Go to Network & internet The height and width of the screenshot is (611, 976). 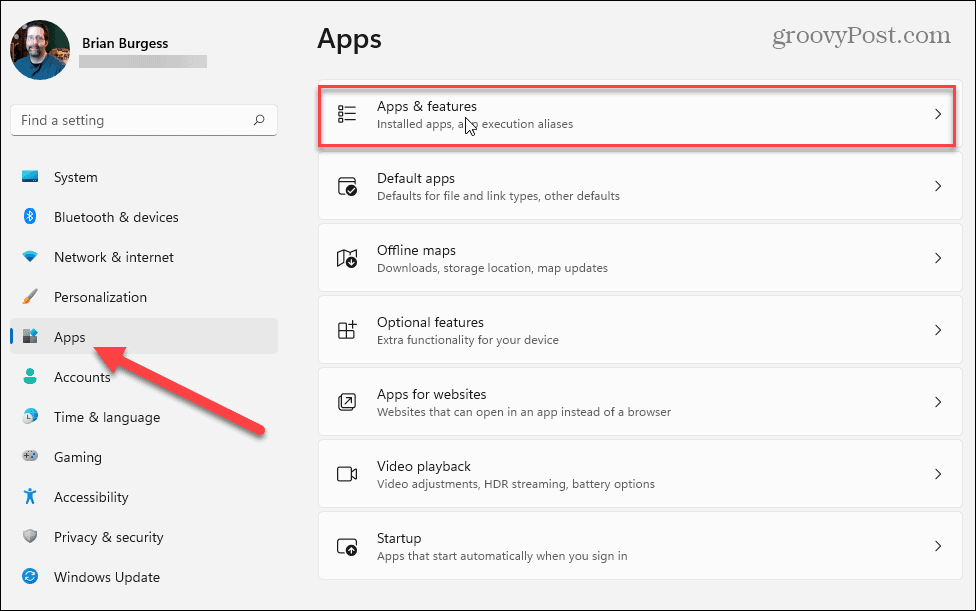pos(144,256)
